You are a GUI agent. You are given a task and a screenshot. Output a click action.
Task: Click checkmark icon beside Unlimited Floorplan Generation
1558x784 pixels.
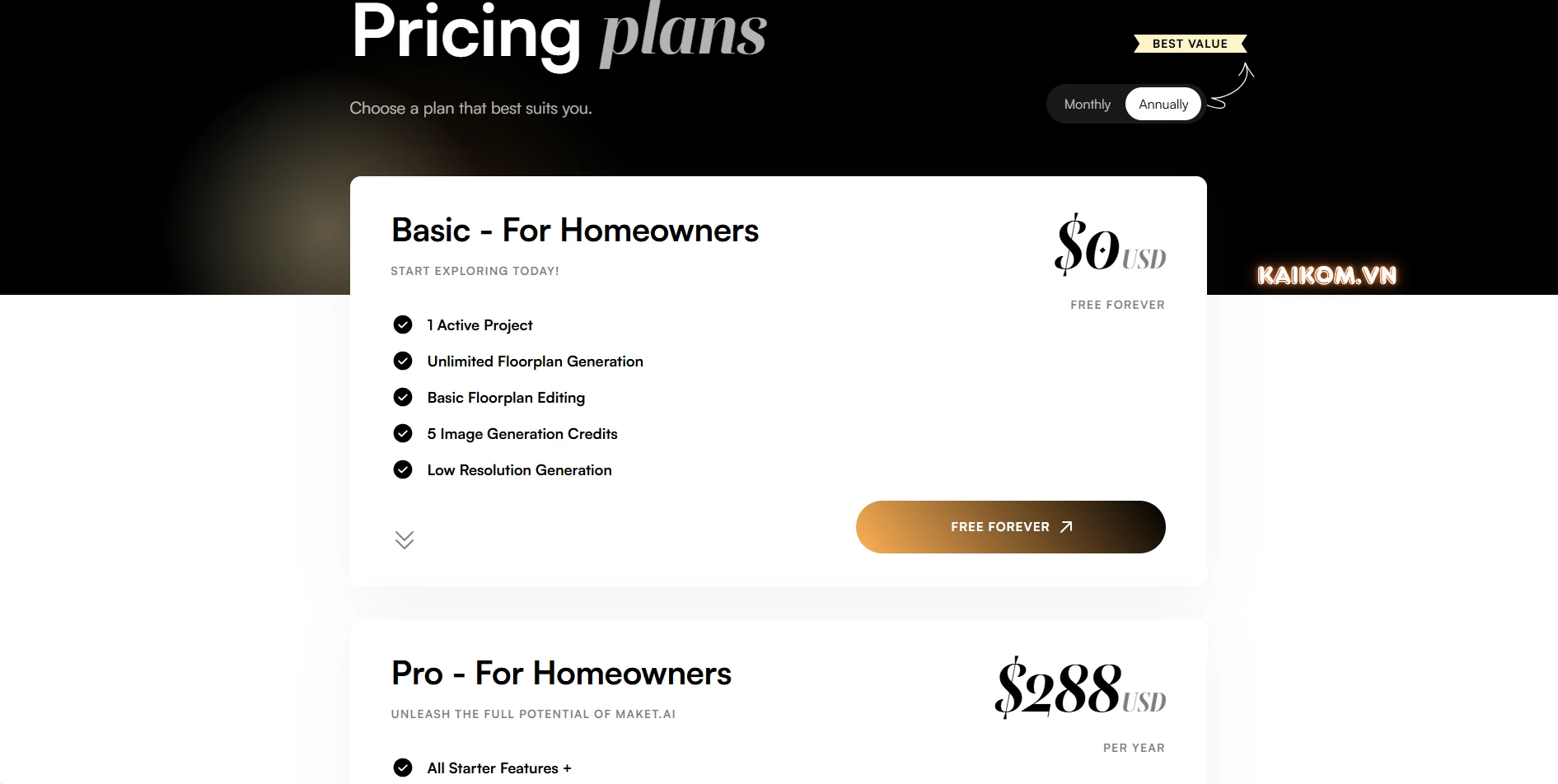tap(403, 362)
